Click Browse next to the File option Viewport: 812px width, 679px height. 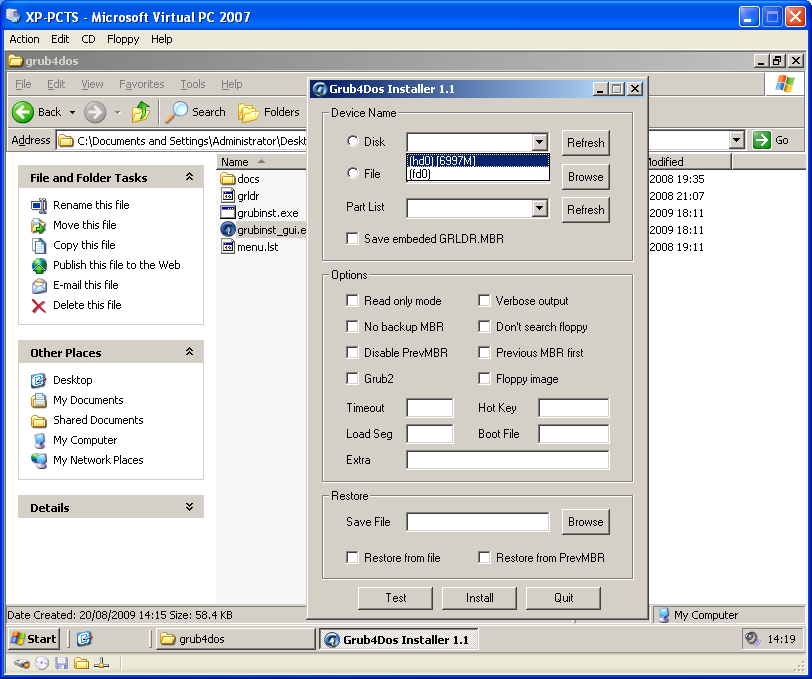click(x=586, y=177)
